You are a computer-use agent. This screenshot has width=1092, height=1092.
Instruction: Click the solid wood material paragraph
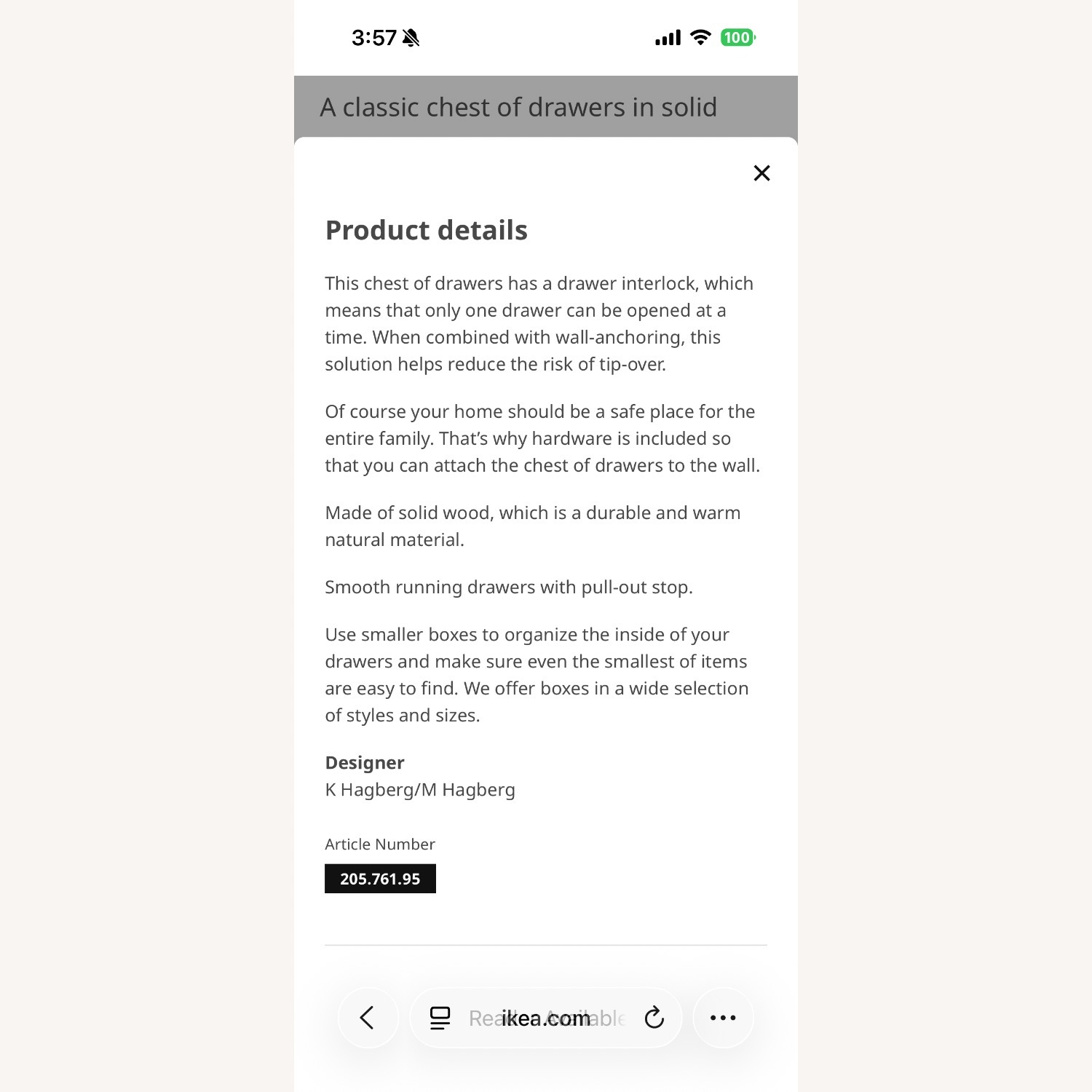pyautogui.click(x=532, y=526)
